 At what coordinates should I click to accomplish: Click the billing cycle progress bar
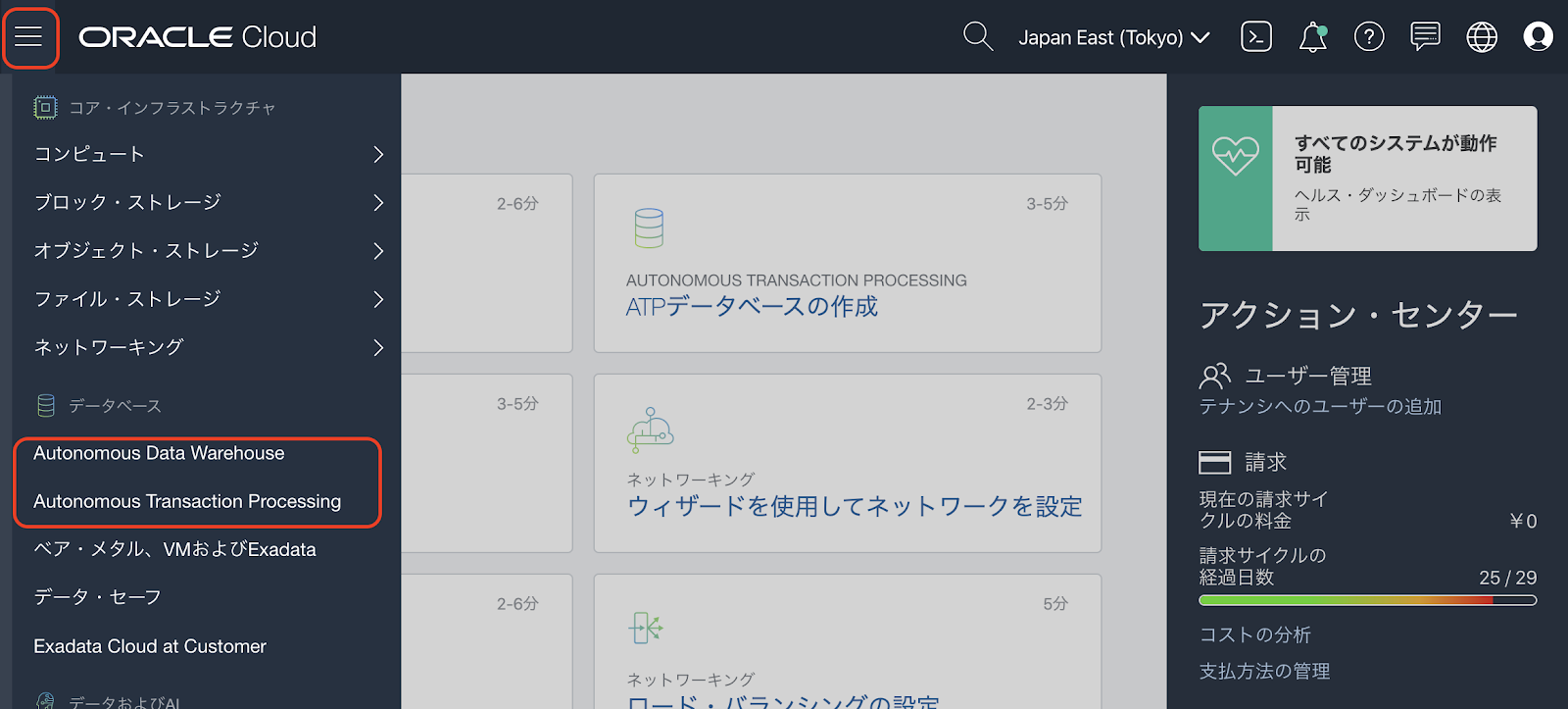coord(1368,600)
